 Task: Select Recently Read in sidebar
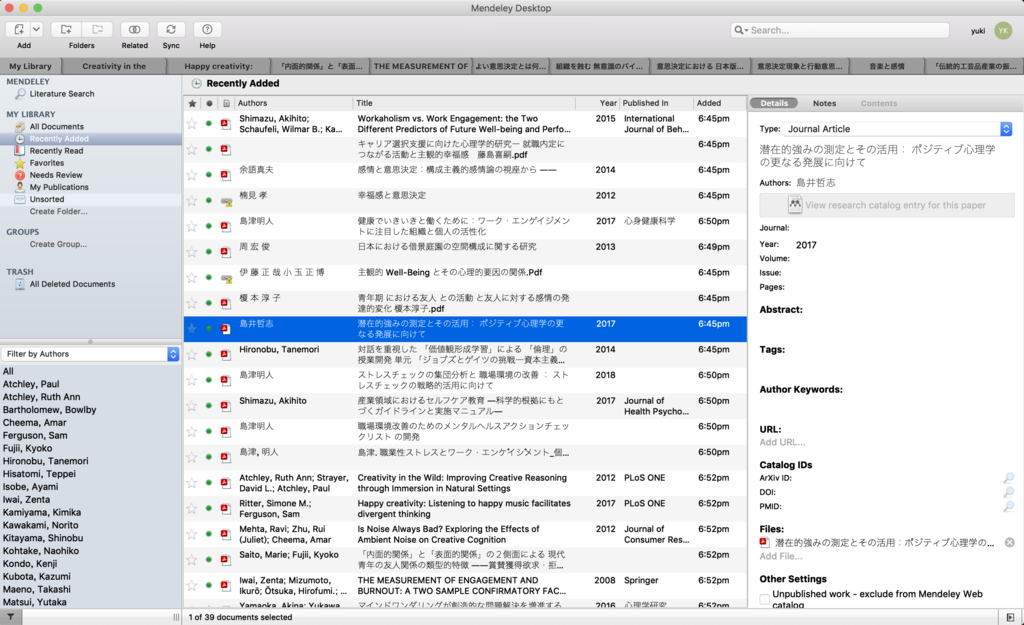[56, 151]
